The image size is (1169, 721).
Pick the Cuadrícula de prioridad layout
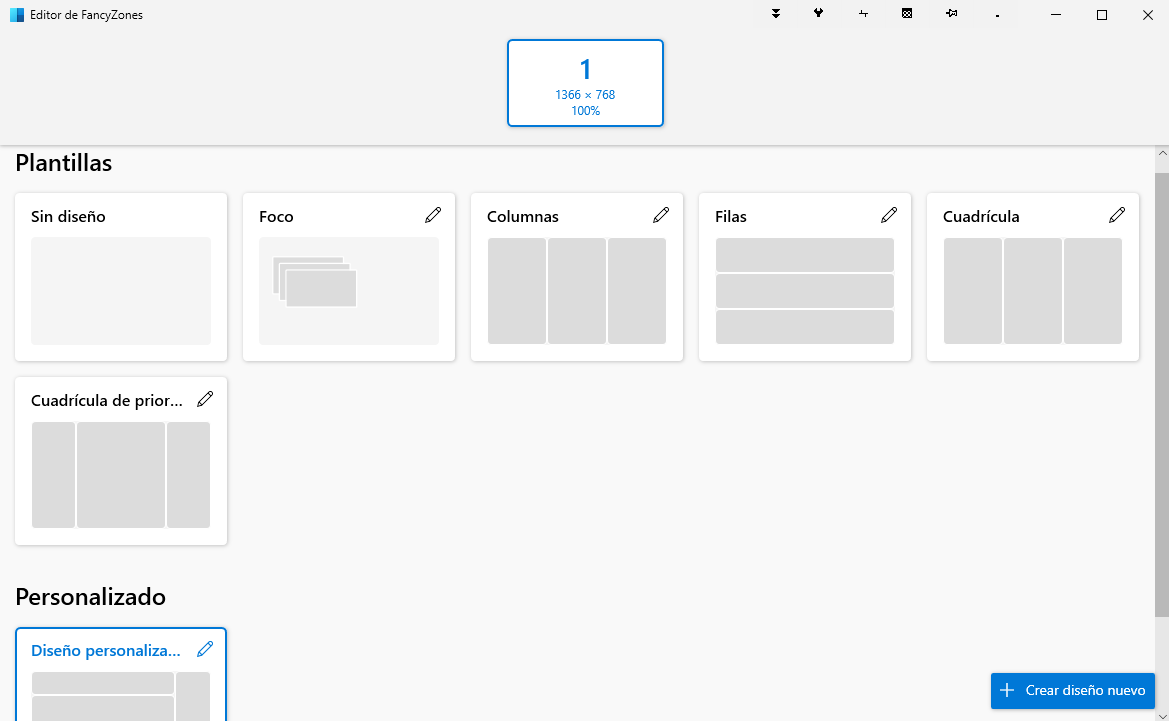pos(121,474)
